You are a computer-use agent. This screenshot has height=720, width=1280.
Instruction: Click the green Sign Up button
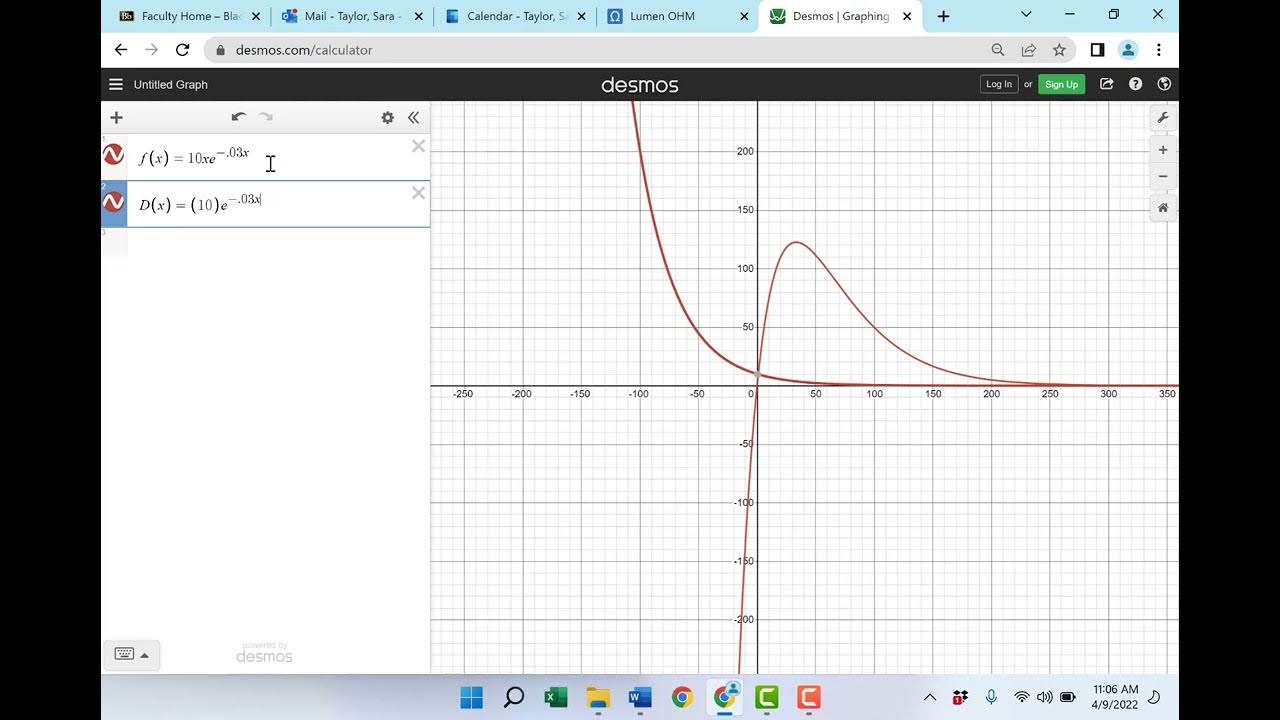point(1061,85)
